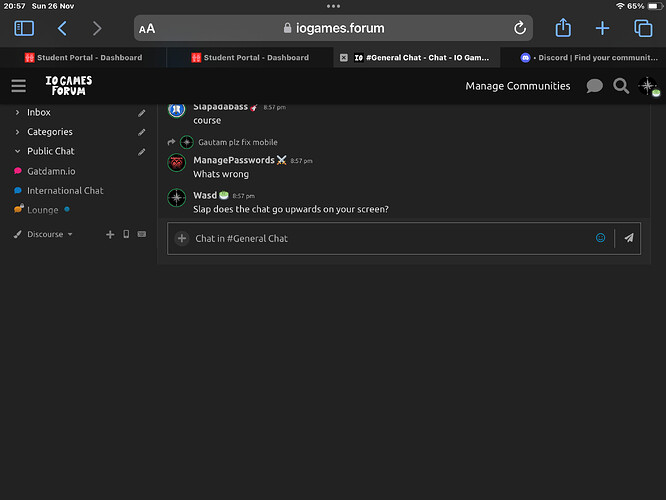Screen dimensions: 666x500
Task: Reload the iogames.forum page
Action: tap(520, 28)
